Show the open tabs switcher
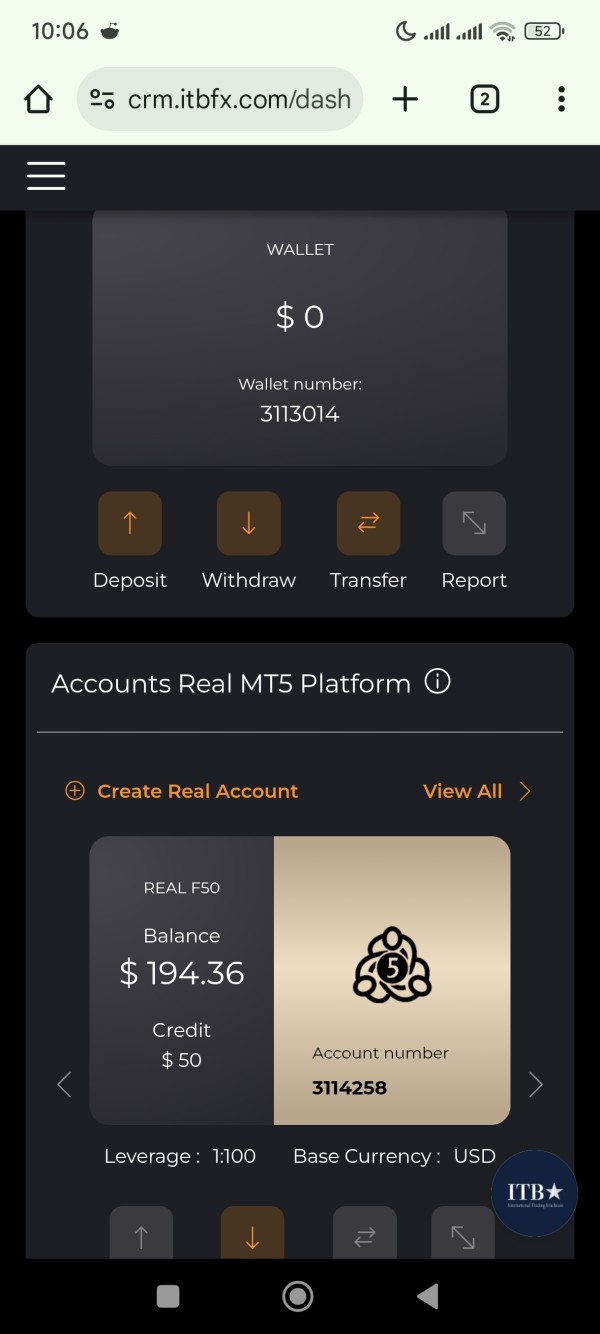Screen dimensions: 600x1334 pos(484,99)
